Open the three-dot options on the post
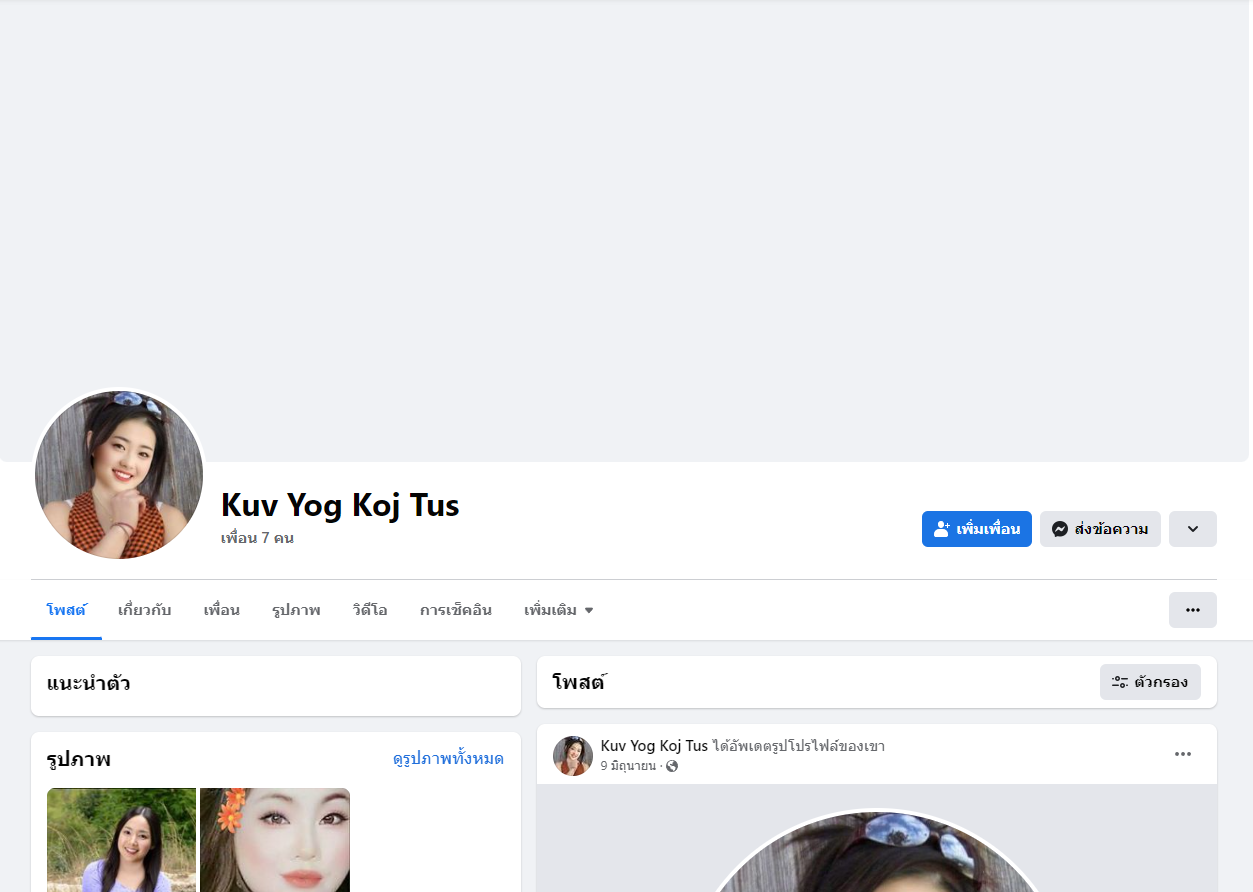 point(1183,754)
